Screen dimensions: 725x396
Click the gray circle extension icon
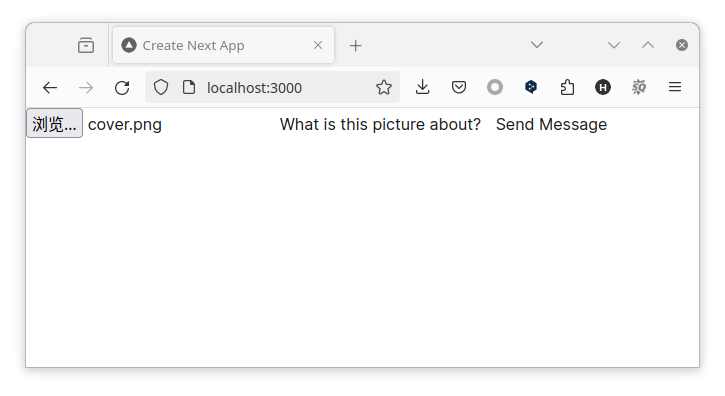(x=495, y=87)
